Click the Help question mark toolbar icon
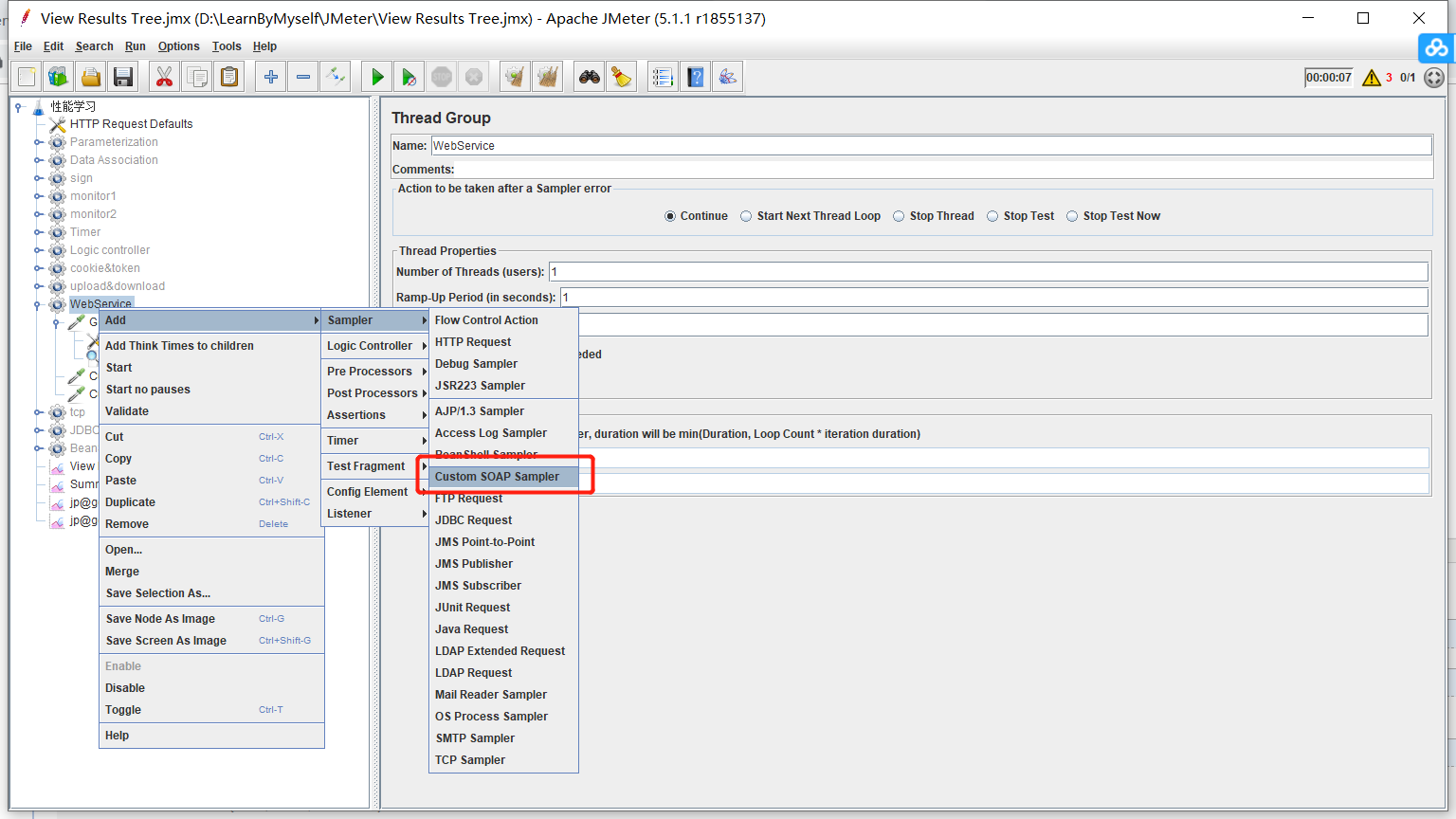The image size is (1456, 819). pyautogui.click(x=696, y=77)
